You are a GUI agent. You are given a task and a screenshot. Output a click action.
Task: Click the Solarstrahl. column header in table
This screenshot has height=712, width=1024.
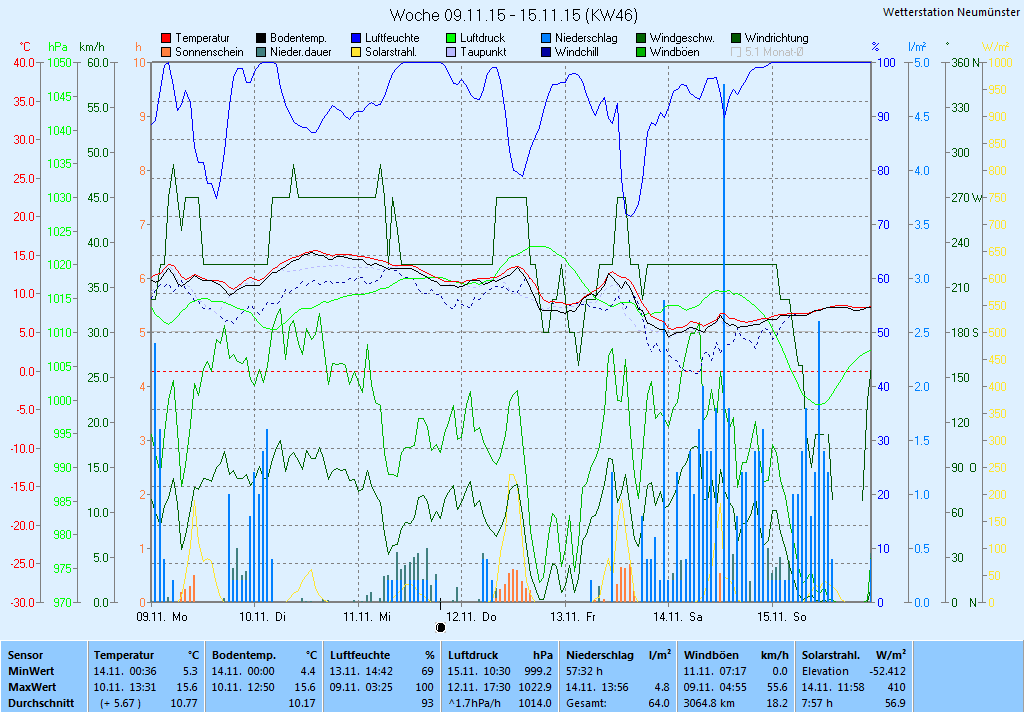[x=832, y=655]
